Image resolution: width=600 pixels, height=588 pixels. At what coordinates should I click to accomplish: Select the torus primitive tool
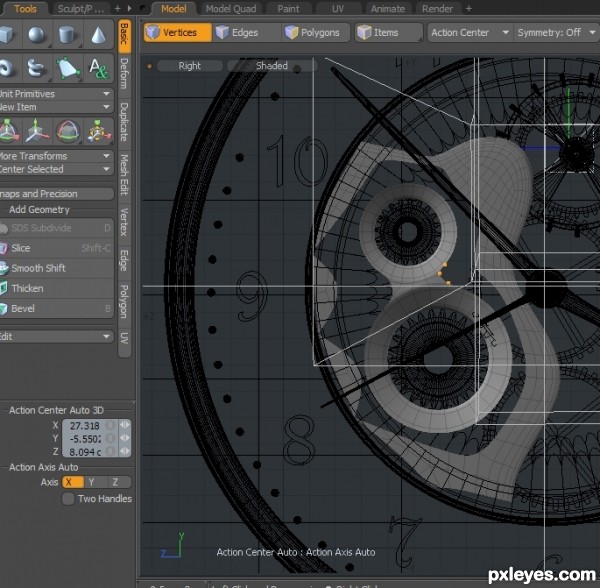click(8, 68)
